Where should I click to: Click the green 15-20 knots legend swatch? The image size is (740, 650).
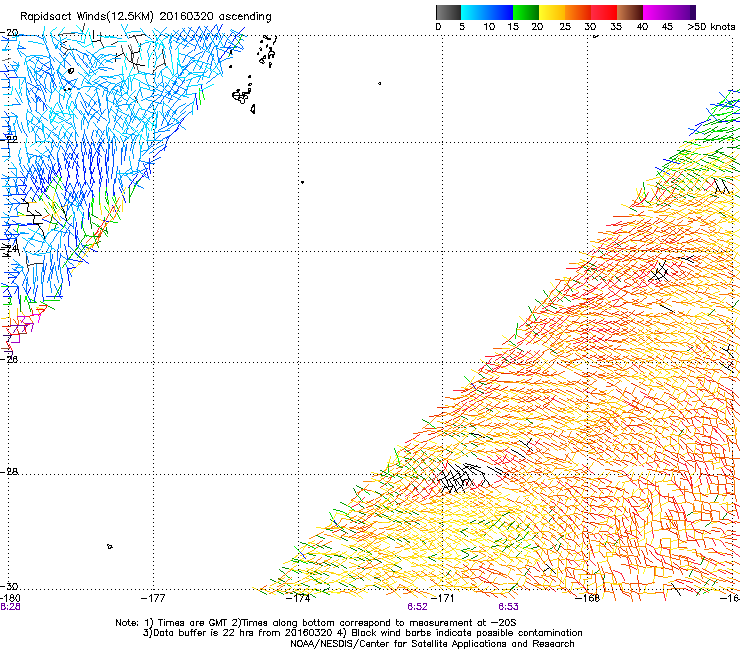tap(526, 12)
